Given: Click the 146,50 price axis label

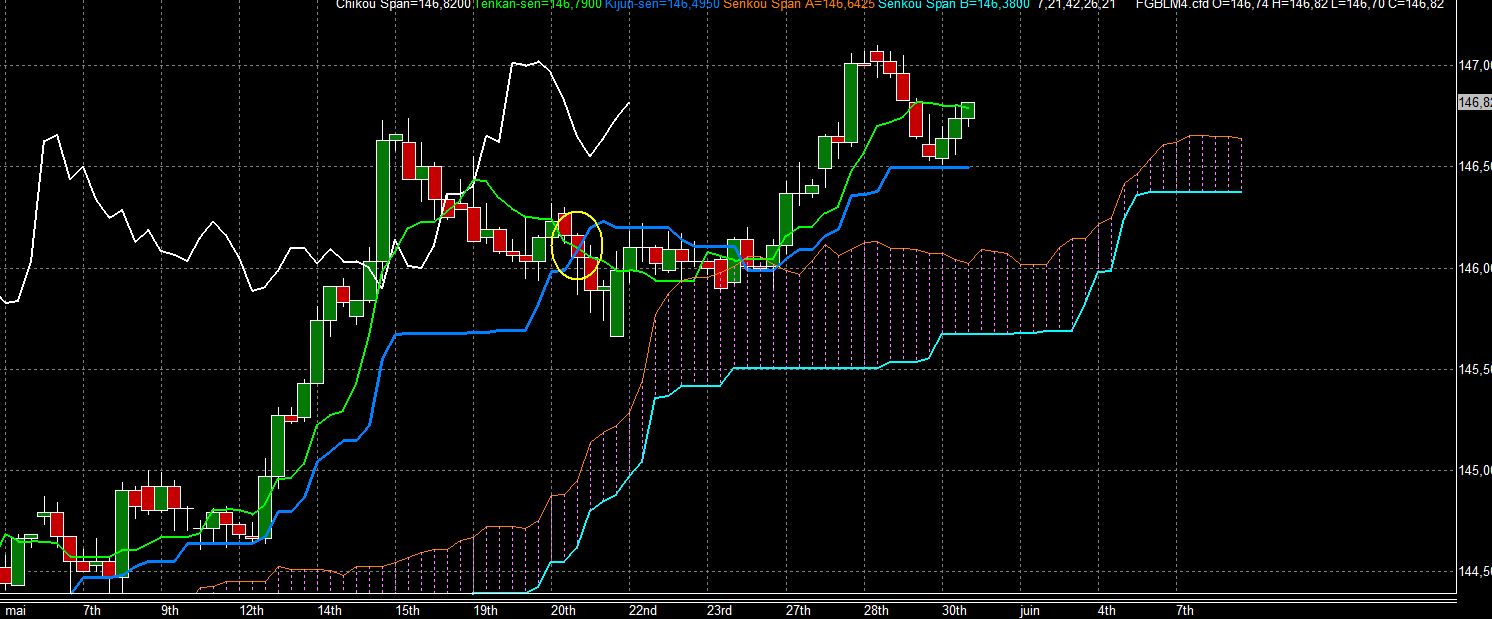Looking at the screenshot, I should 1475,167.
